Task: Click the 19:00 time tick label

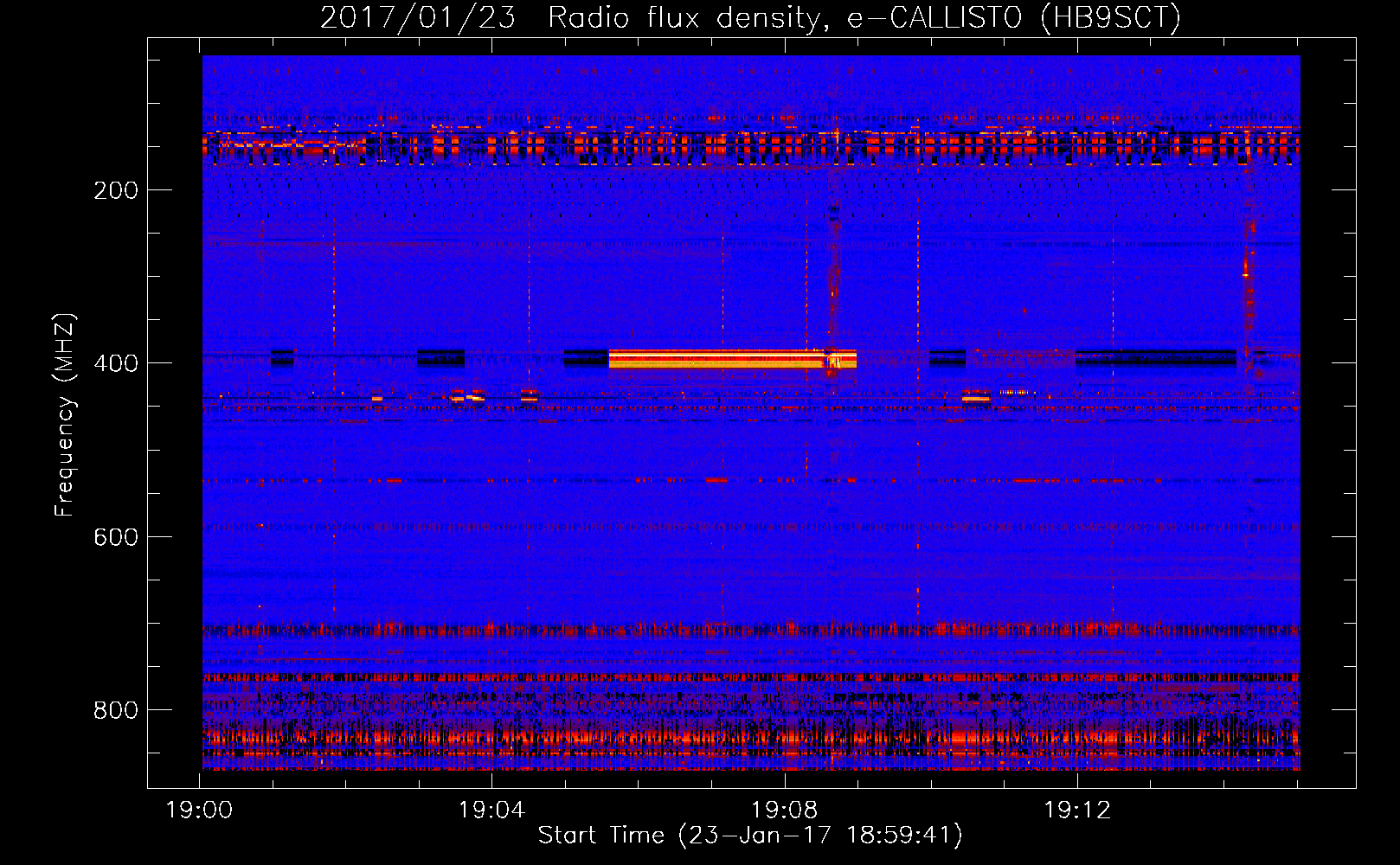Action: pos(200,811)
